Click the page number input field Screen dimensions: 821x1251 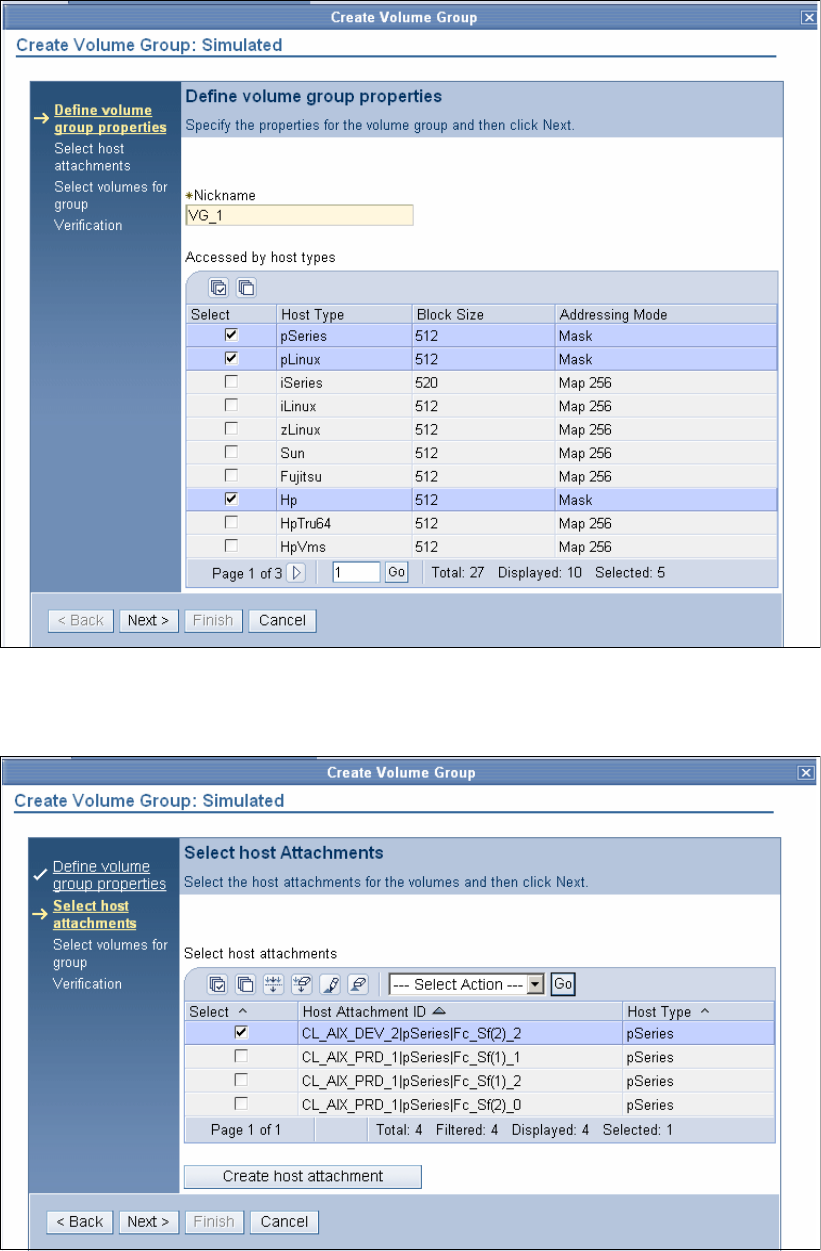point(356,573)
